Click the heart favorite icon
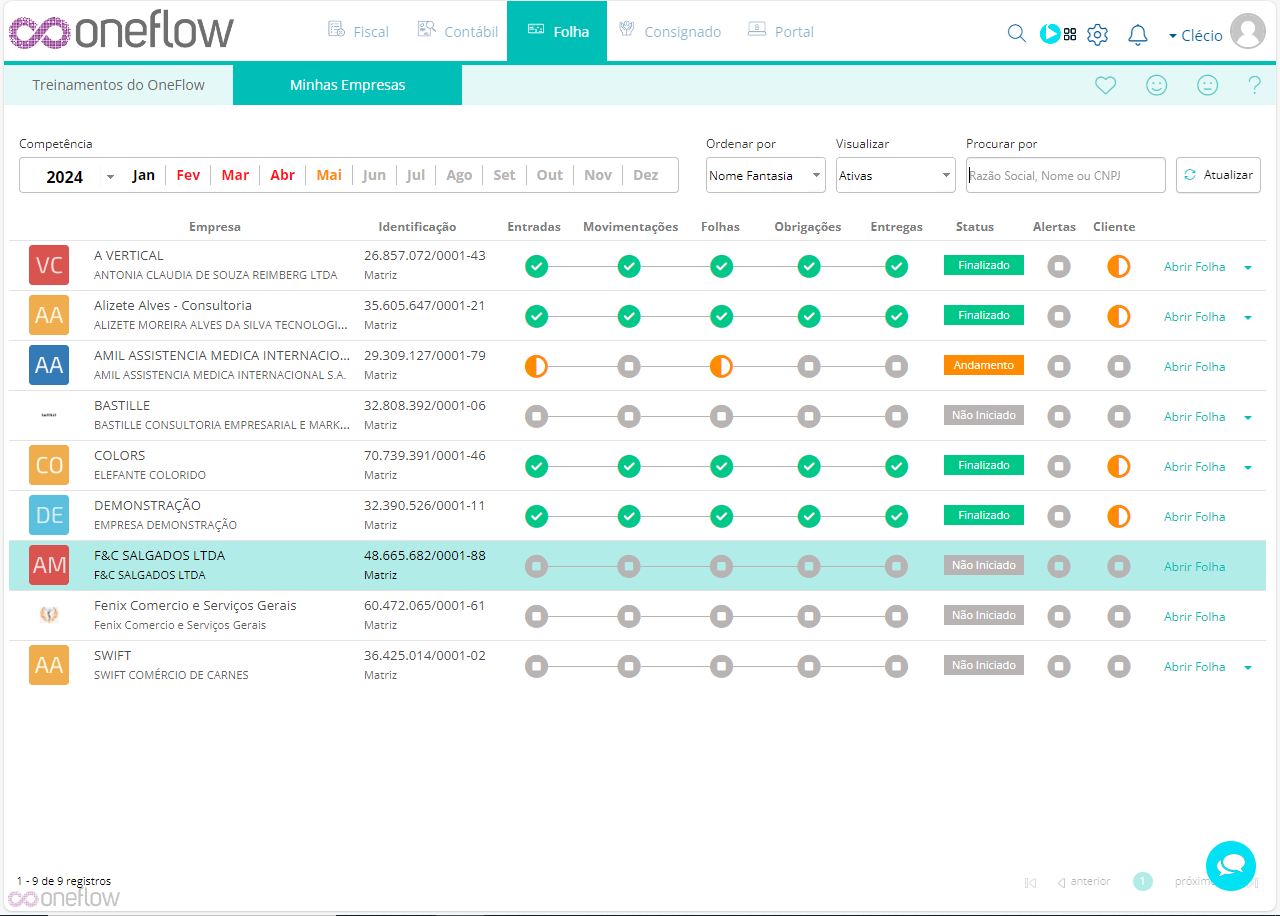 [1105, 86]
